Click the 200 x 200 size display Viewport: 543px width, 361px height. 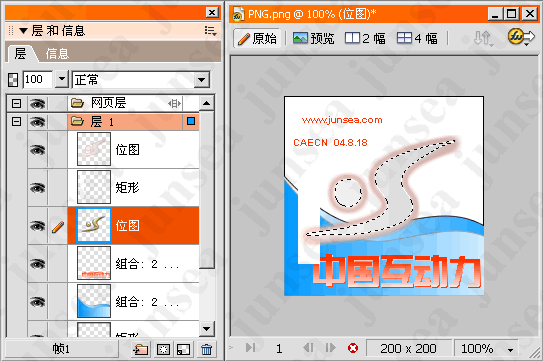click(x=408, y=348)
